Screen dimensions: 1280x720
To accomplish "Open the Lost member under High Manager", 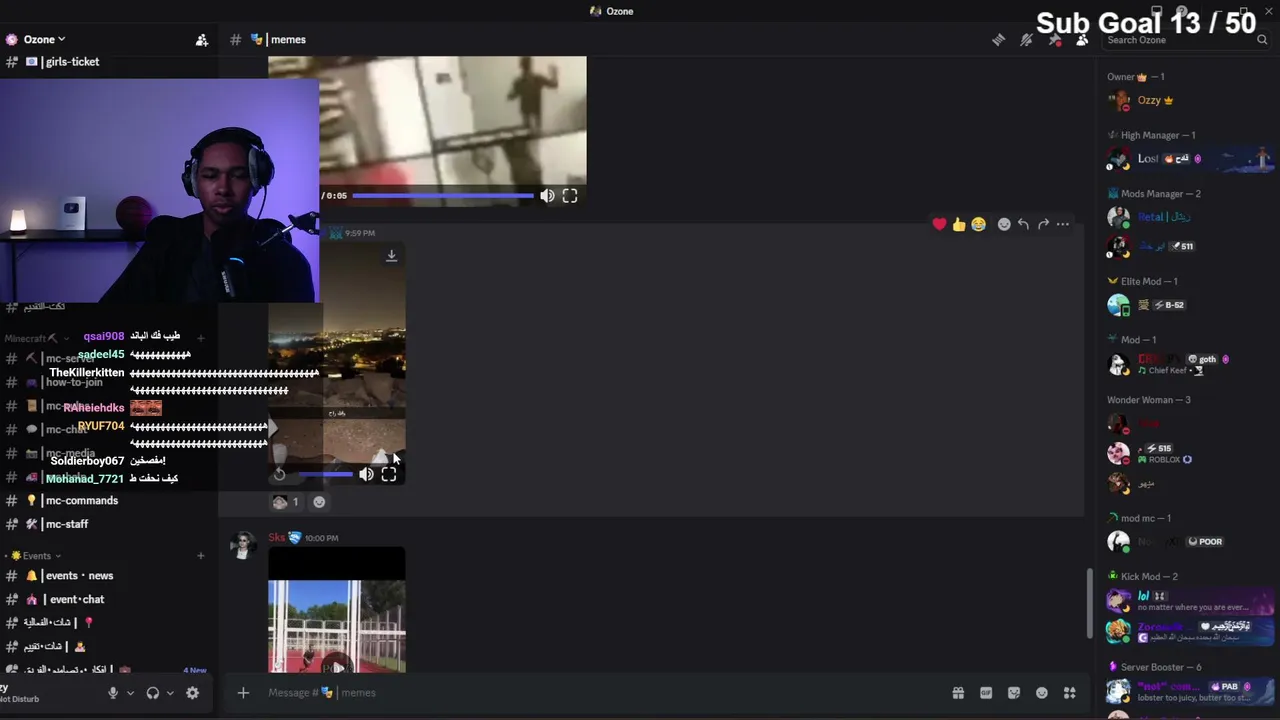I will [x=1190, y=159].
